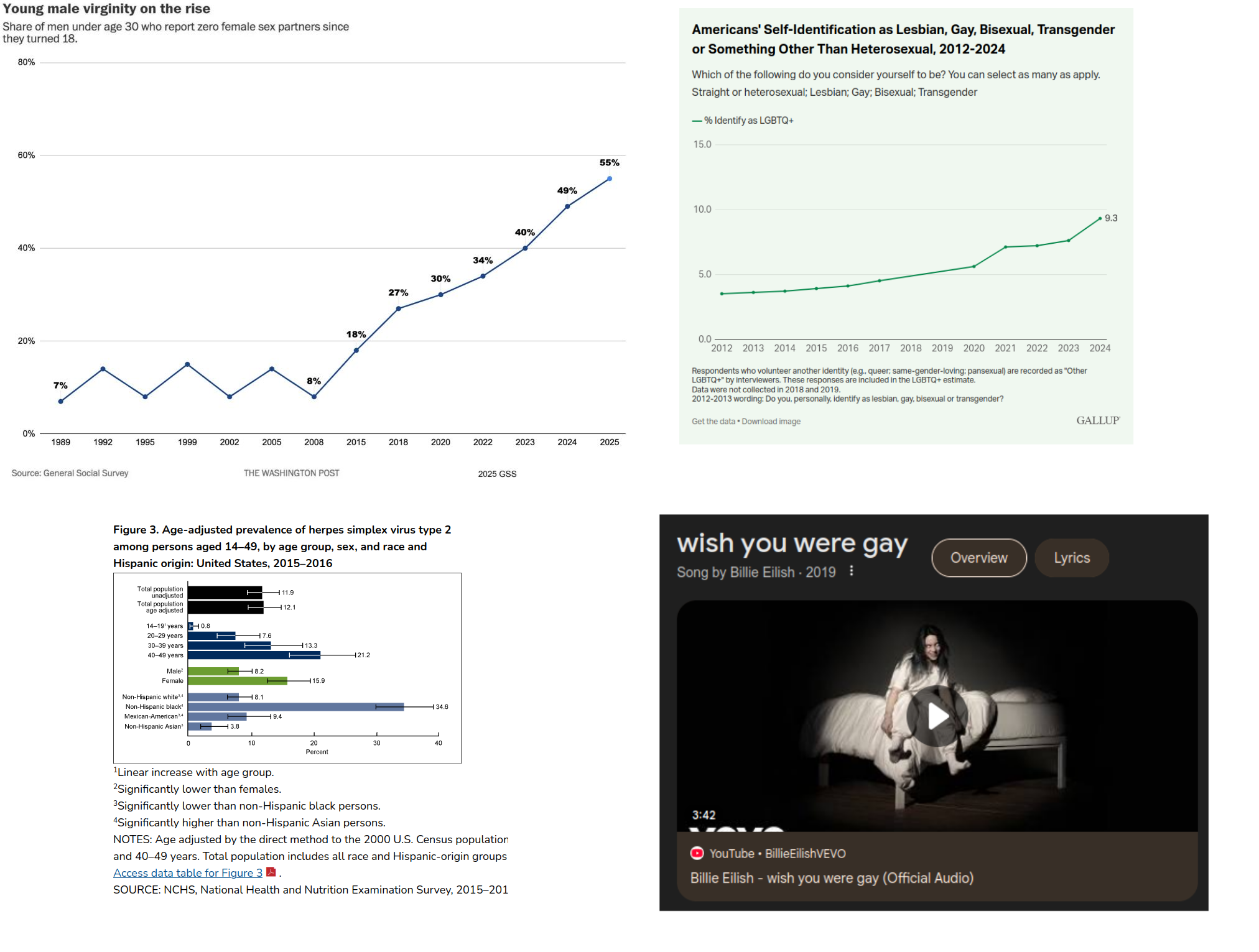Click the 27% label at 2018
Image resolution: width=1259 pixels, height=952 pixels.
(399, 293)
